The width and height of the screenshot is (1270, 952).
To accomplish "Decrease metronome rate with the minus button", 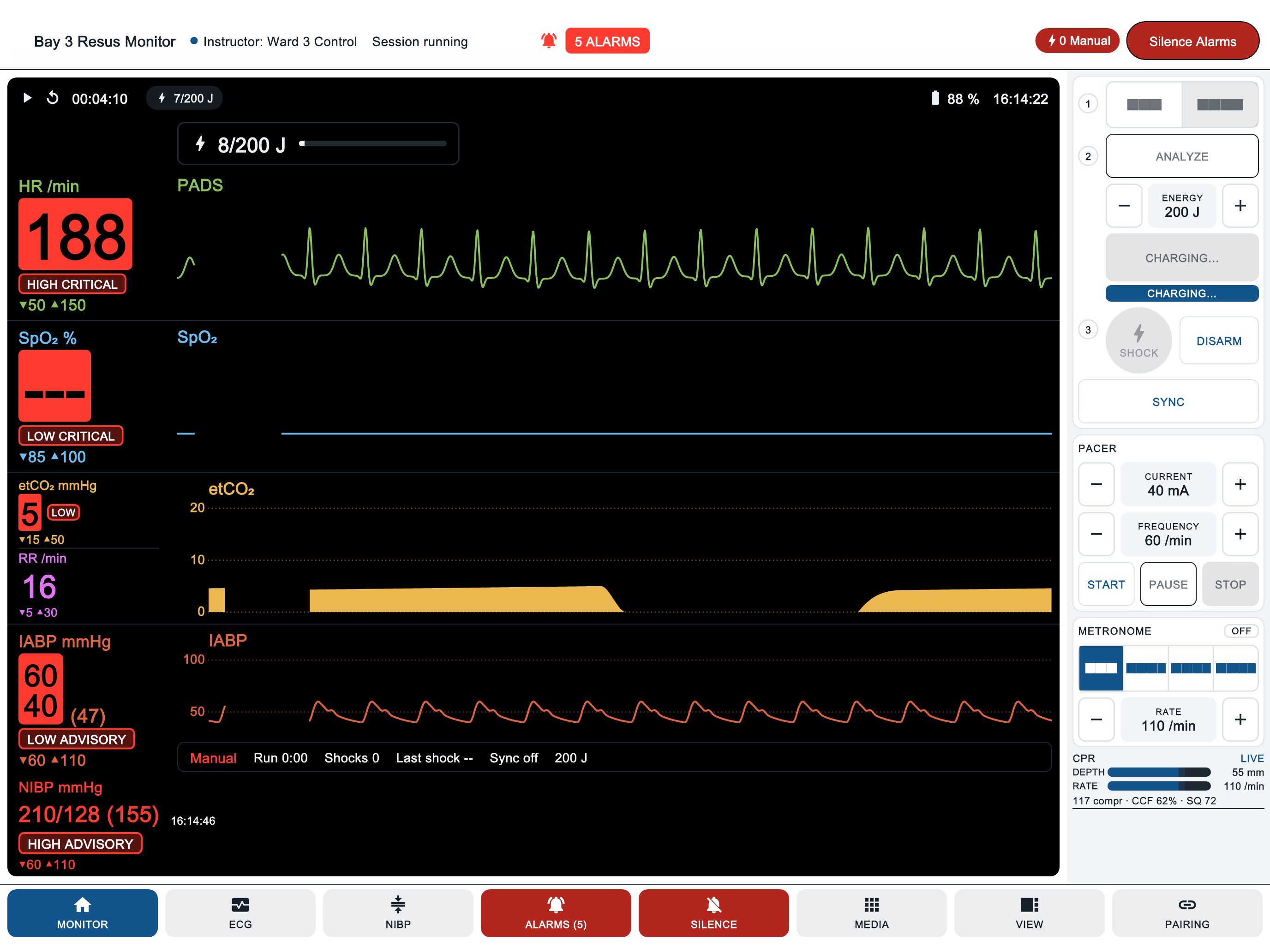I will pos(1096,719).
